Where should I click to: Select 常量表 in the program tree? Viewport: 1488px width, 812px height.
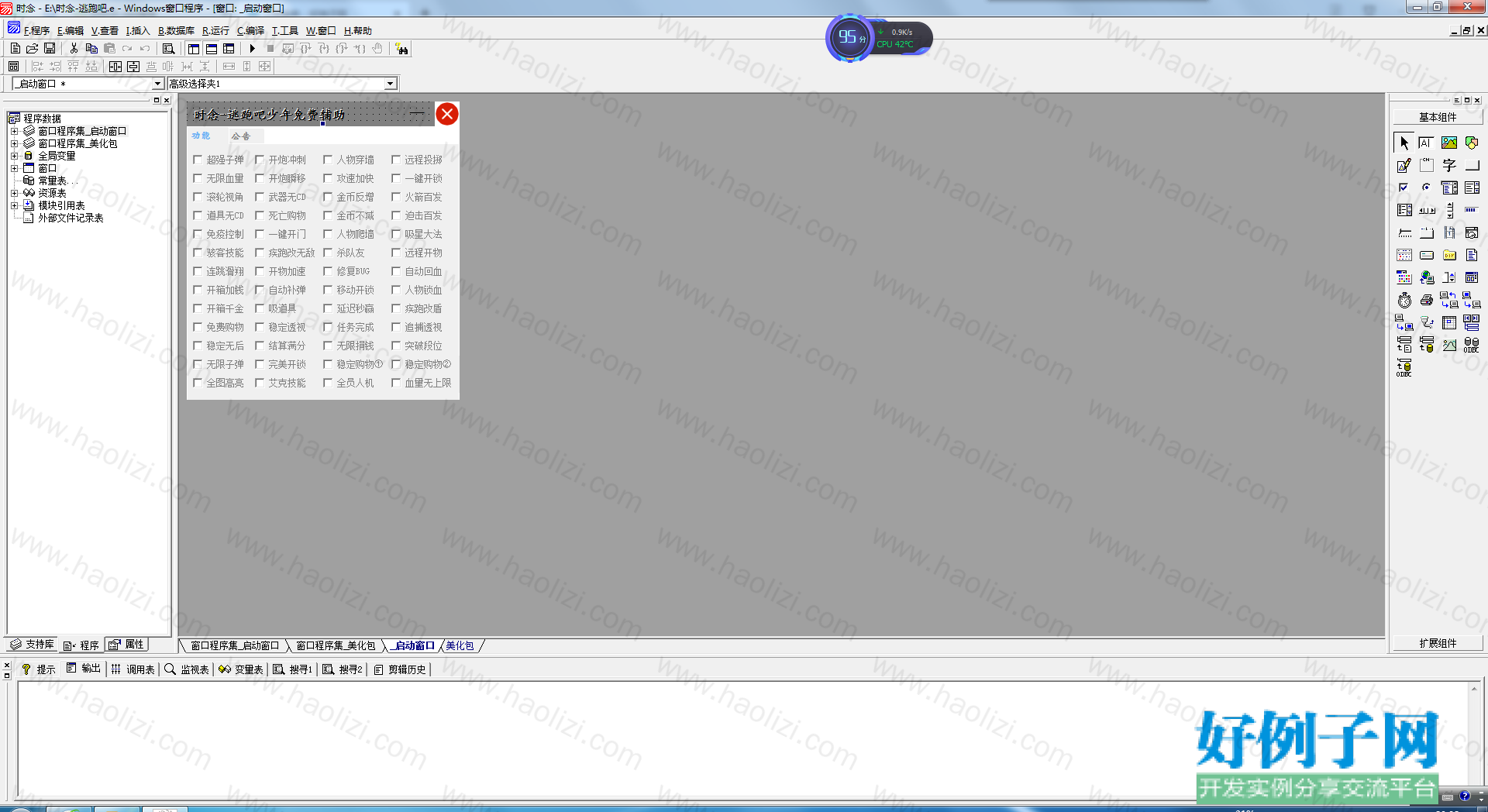[x=57, y=181]
